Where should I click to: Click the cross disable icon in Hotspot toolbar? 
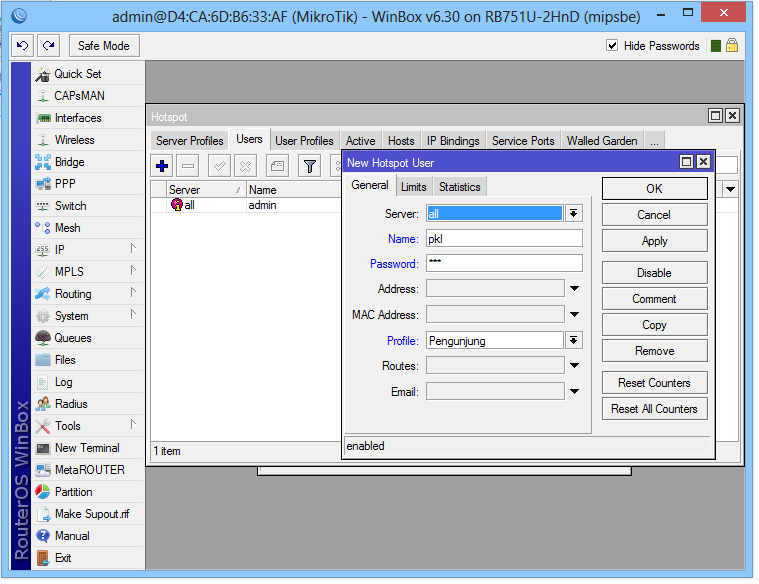pos(245,167)
